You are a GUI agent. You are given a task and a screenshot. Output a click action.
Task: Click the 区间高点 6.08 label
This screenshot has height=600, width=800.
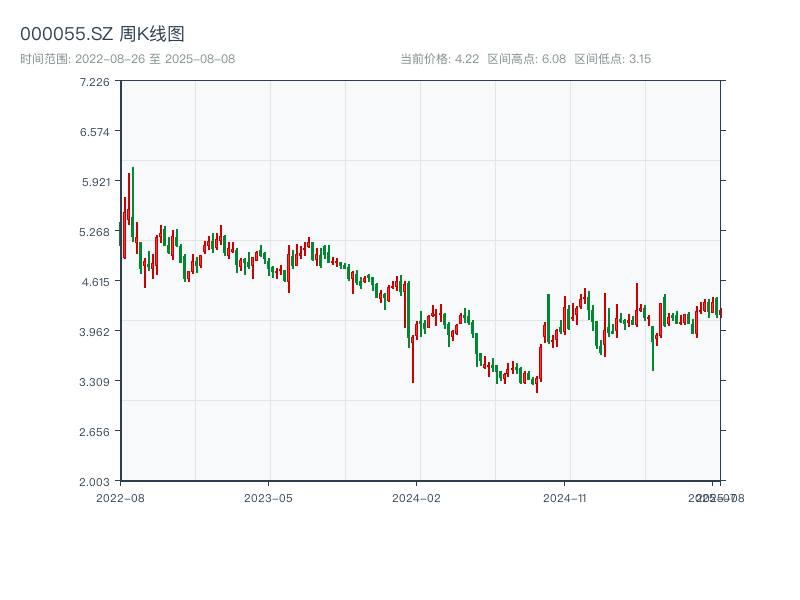pyautogui.click(x=526, y=59)
